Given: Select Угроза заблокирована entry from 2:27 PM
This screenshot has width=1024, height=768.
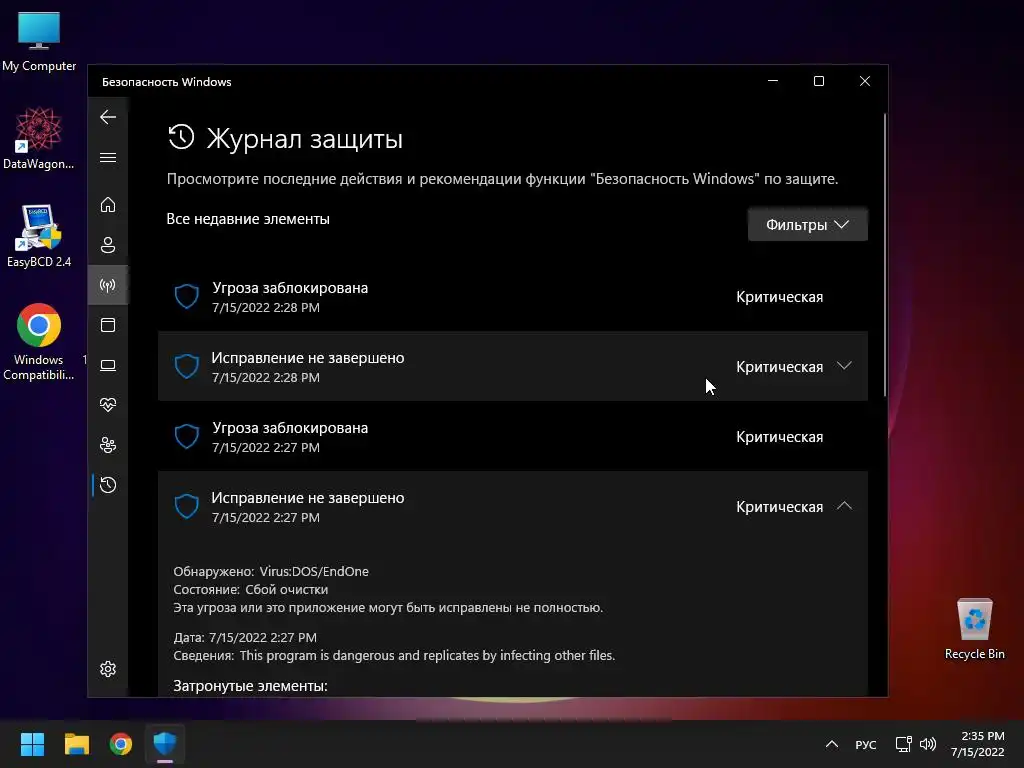Looking at the screenshot, I should 513,437.
